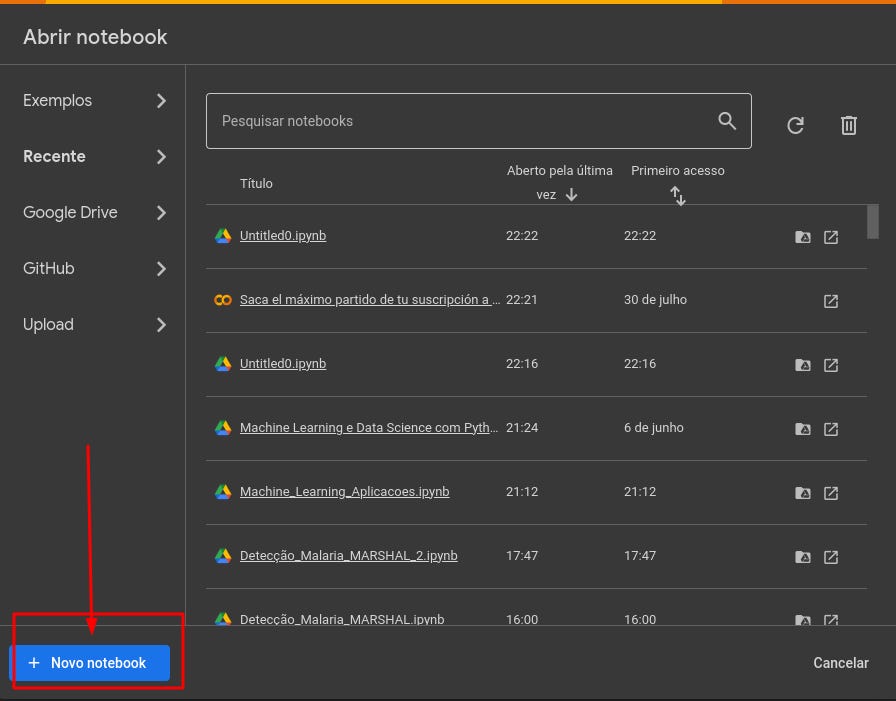896x701 pixels.
Task: Click Drive icon beside Machine Learning e Data Science
Action: (x=223, y=427)
